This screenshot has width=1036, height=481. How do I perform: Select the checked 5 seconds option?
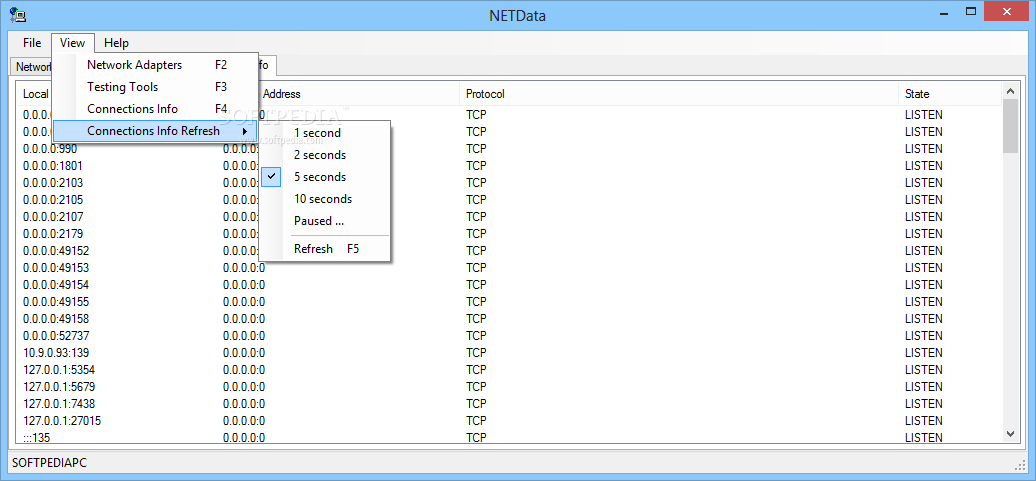(325, 176)
